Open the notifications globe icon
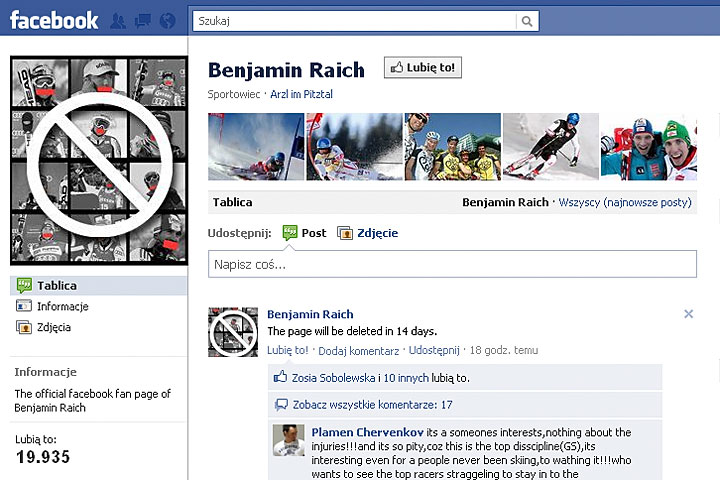 [x=168, y=21]
